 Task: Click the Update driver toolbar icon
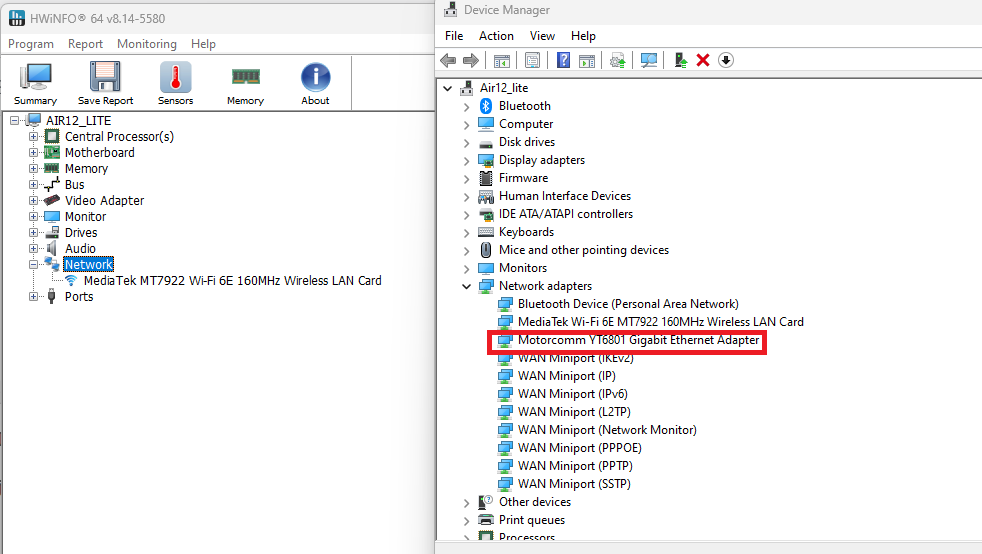(x=618, y=61)
